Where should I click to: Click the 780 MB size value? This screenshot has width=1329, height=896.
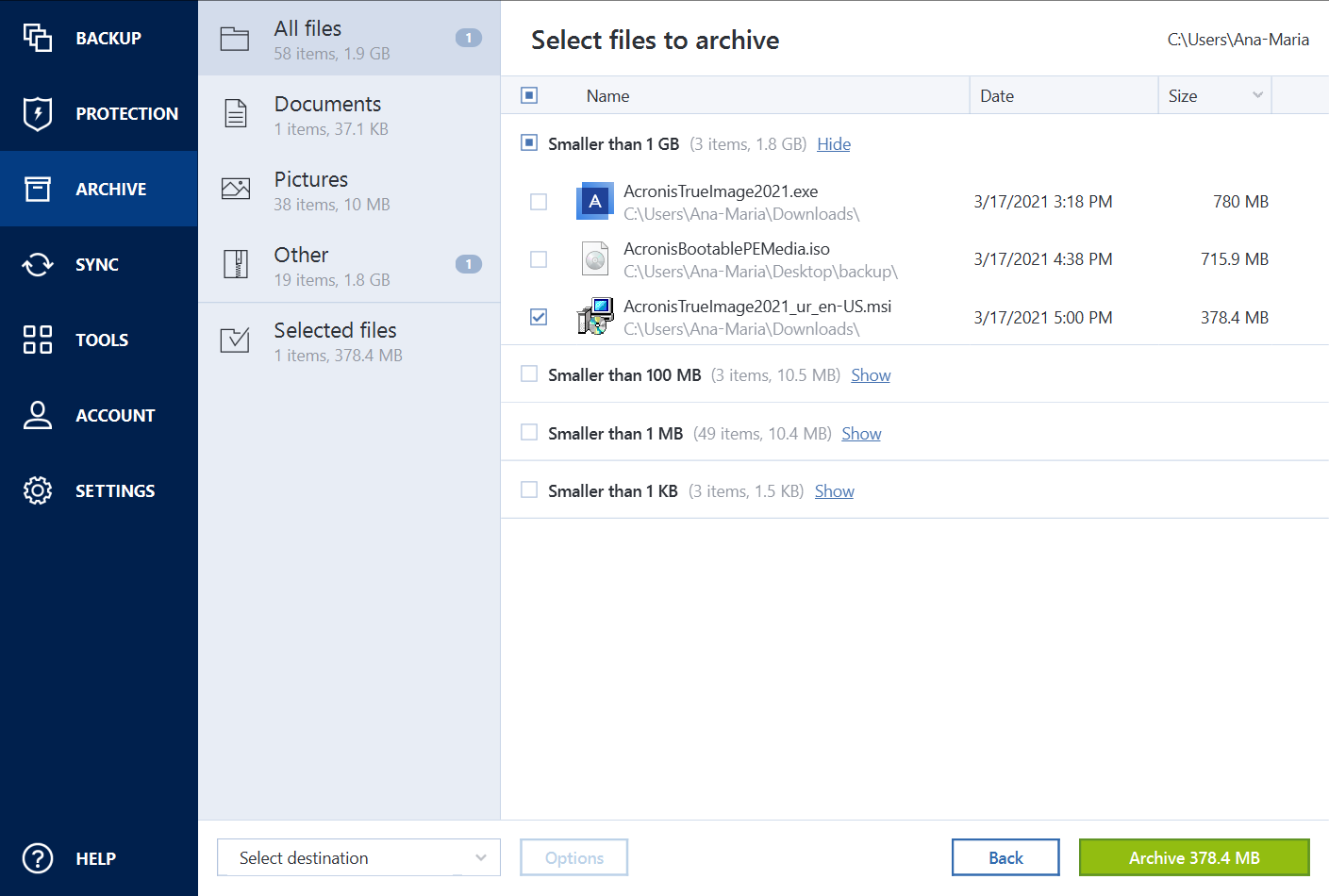pos(1240,202)
